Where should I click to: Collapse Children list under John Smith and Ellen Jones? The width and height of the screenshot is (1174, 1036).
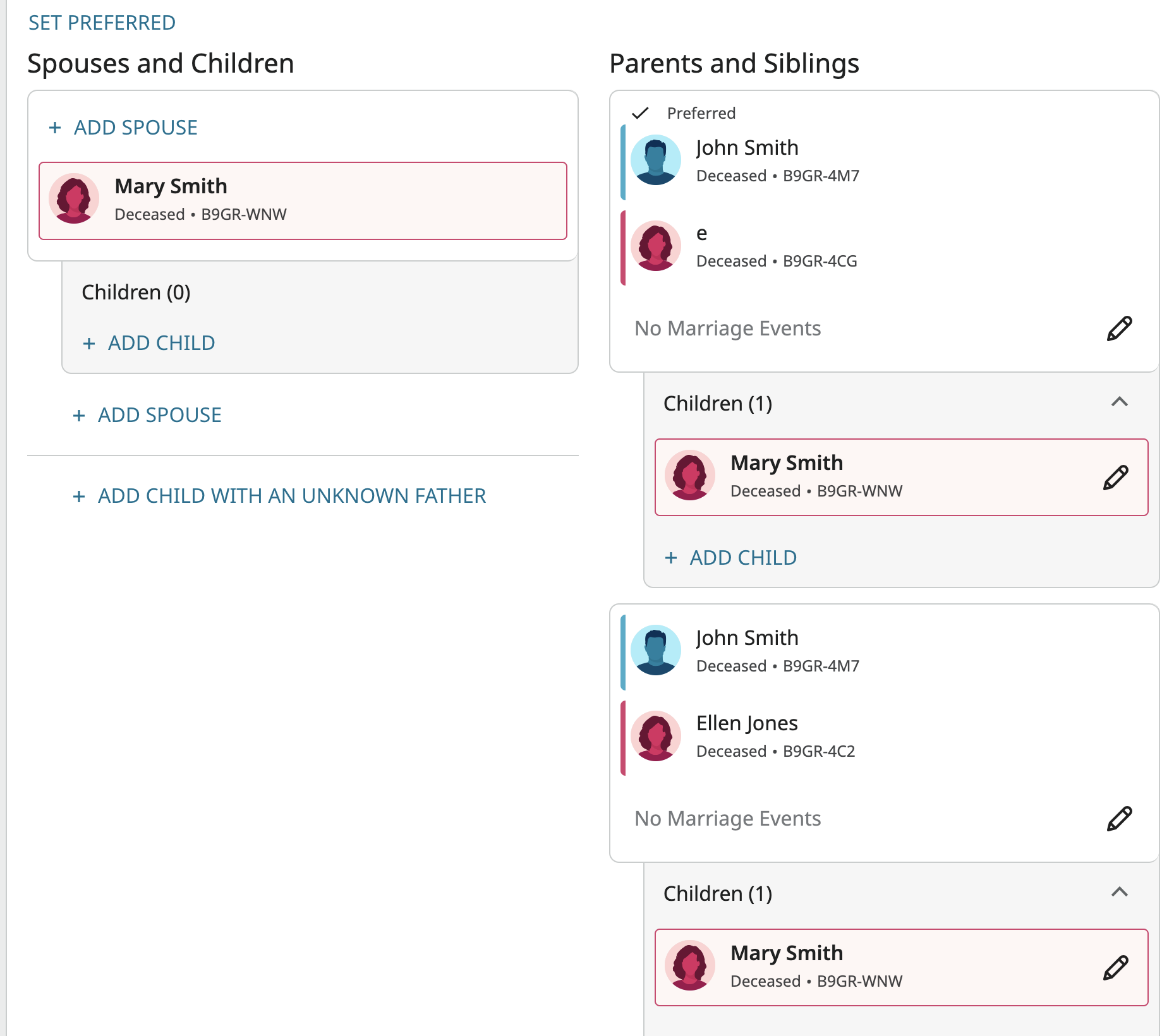tap(1119, 893)
